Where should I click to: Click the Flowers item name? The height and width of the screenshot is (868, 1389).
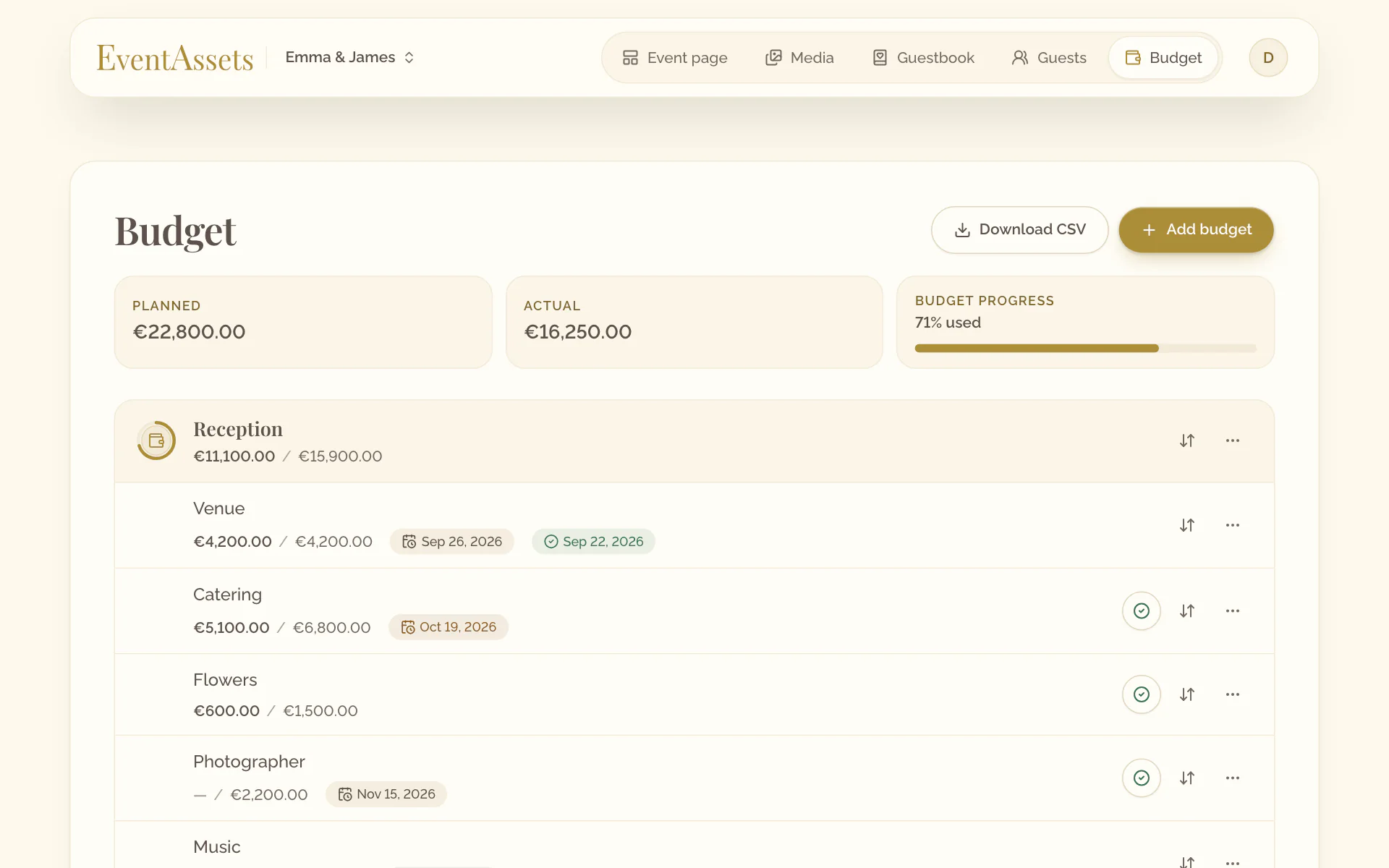(225, 680)
